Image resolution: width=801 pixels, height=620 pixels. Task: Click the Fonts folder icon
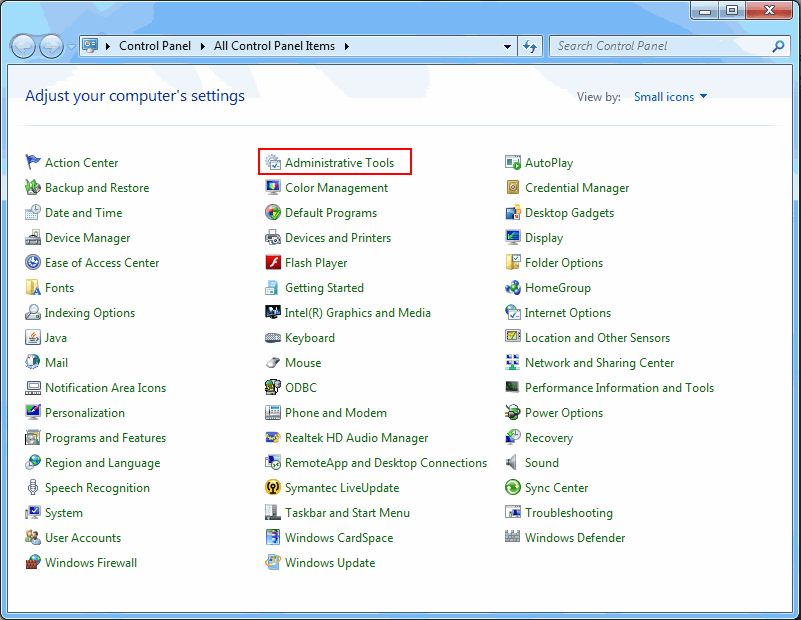tap(33, 288)
